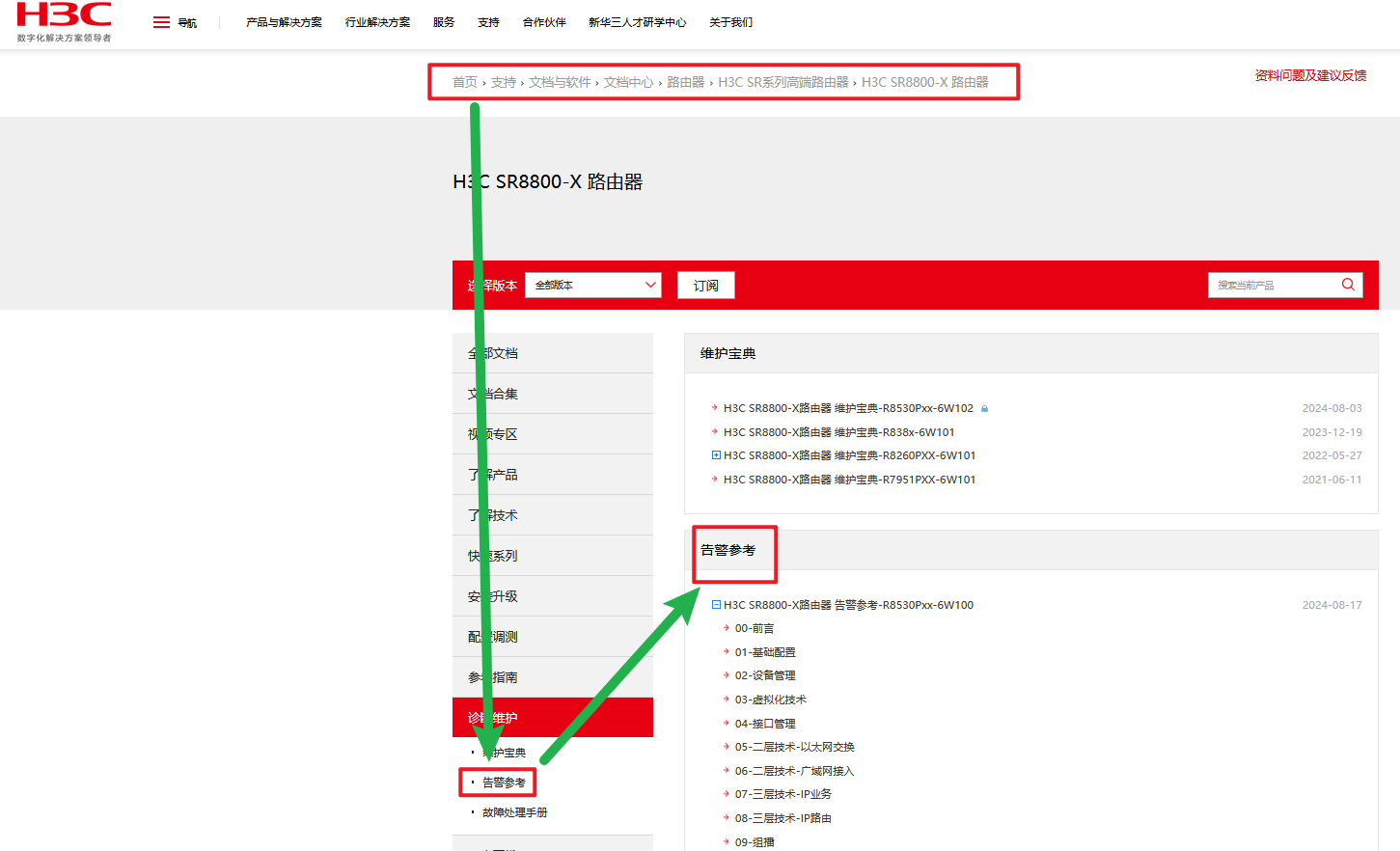The height and width of the screenshot is (851, 1400).
Task: Click the H3C logo
Action: pos(64,21)
